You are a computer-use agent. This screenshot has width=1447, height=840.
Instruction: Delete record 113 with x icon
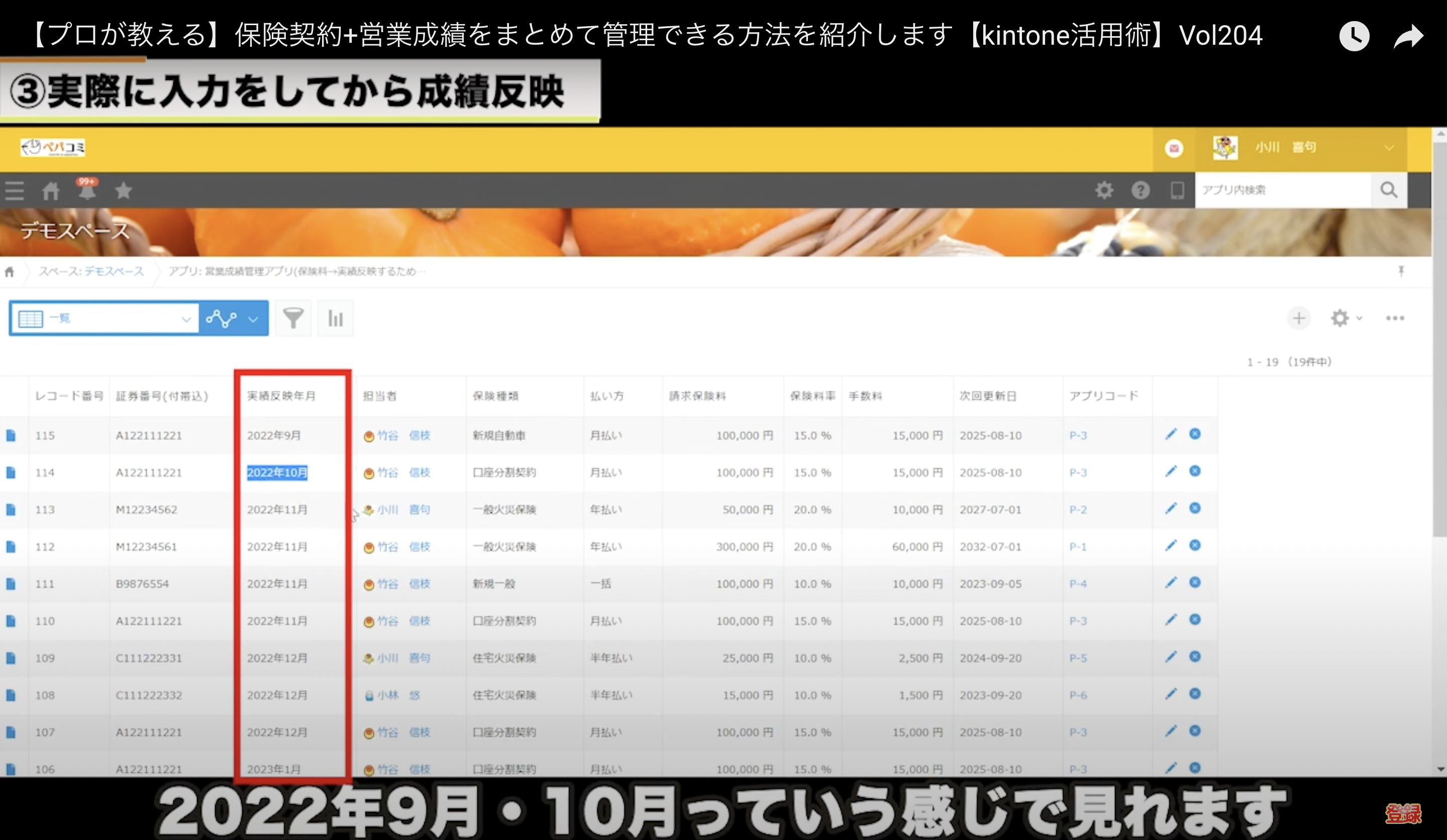pyautogui.click(x=1195, y=508)
